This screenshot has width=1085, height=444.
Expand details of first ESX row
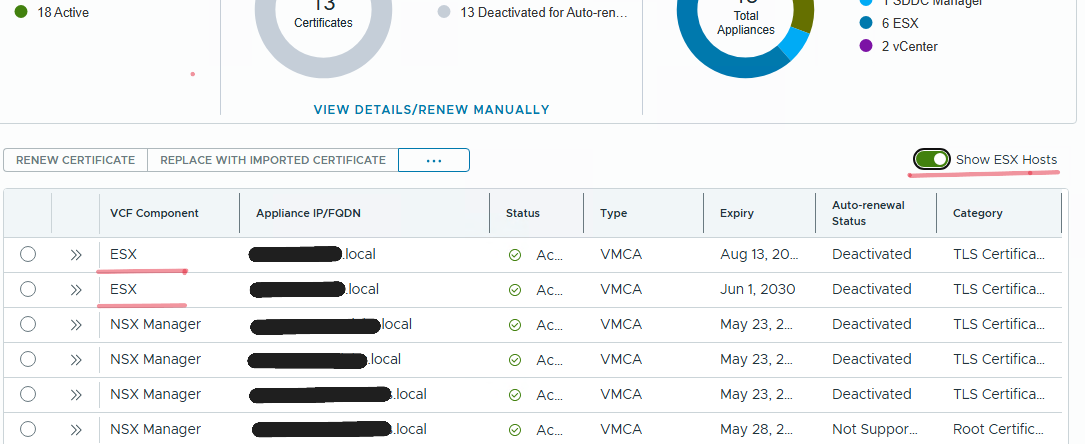(x=76, y=255)
